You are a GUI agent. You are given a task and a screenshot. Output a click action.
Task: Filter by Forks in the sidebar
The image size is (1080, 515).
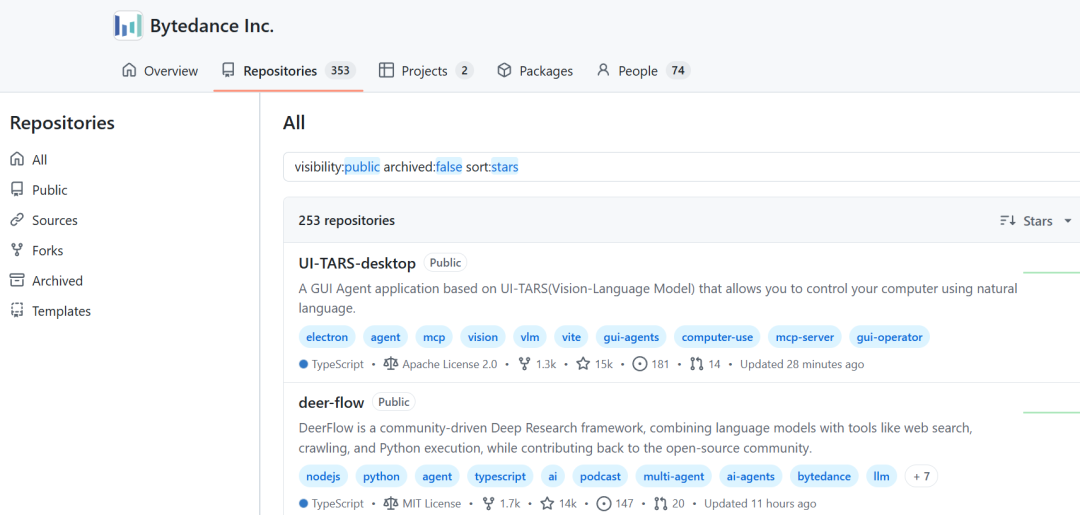point(47,251)
